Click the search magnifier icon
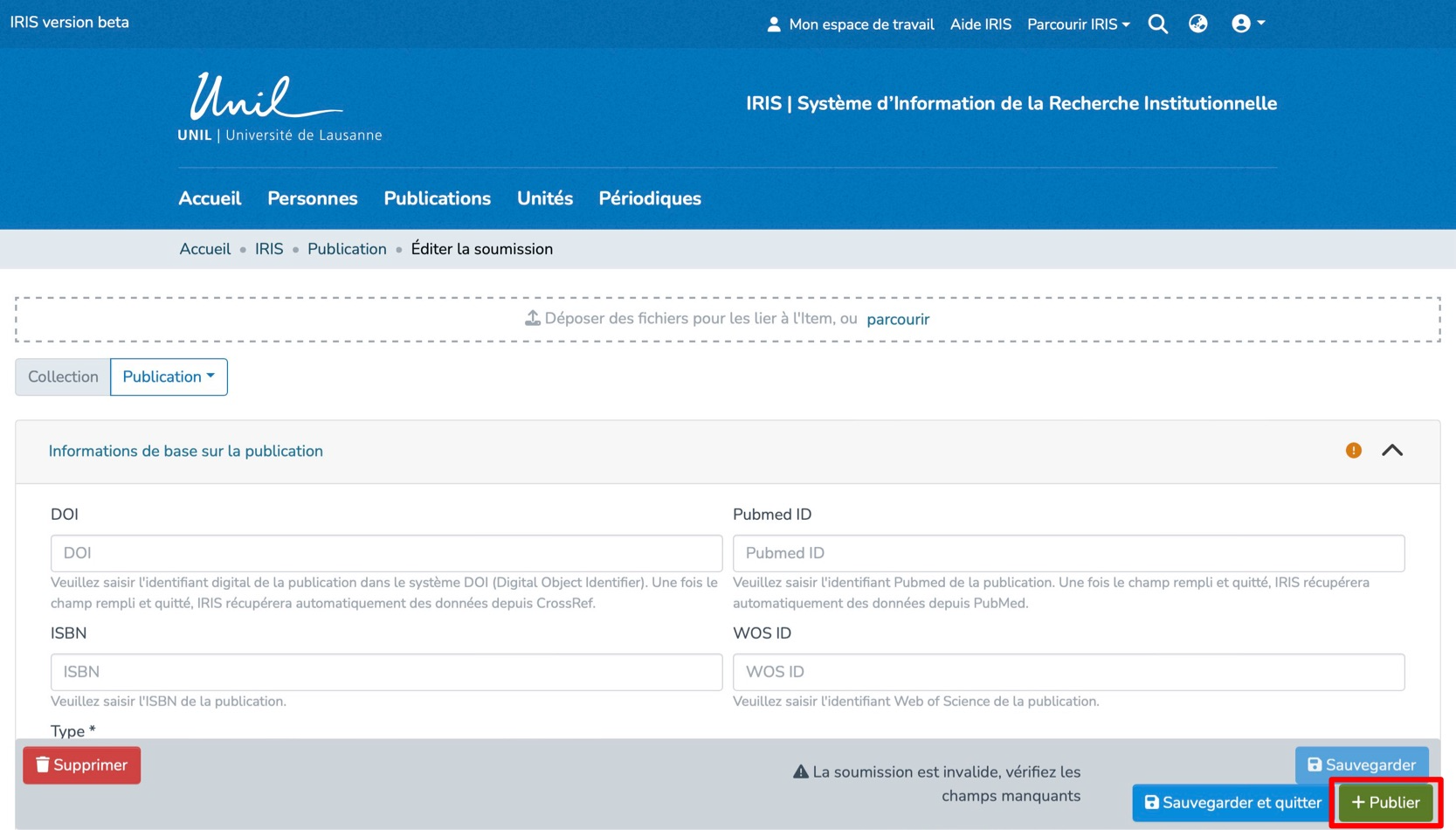 point(1157,24)
